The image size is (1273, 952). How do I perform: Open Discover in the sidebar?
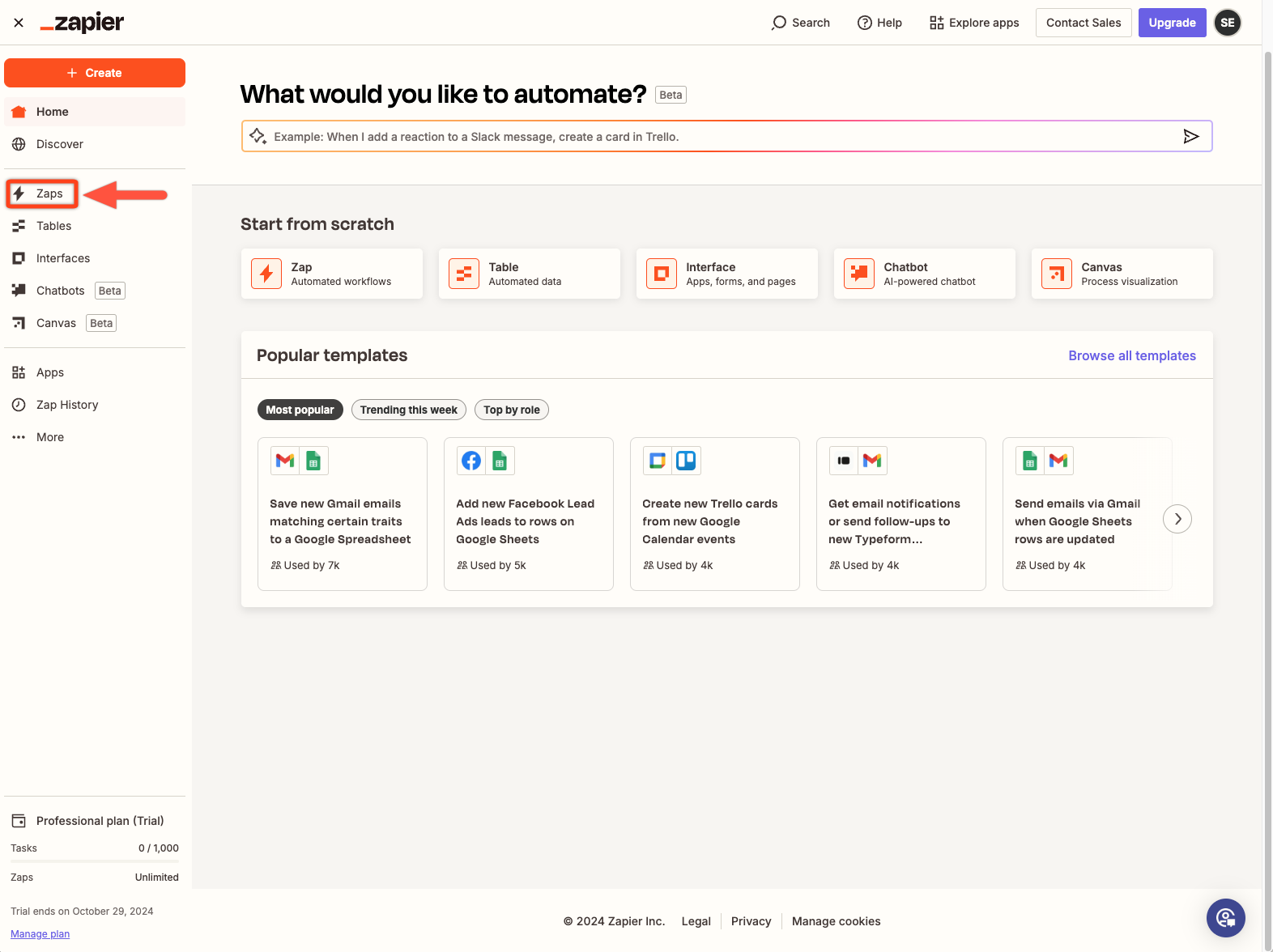pyautogui.click(x=95, y=144)
